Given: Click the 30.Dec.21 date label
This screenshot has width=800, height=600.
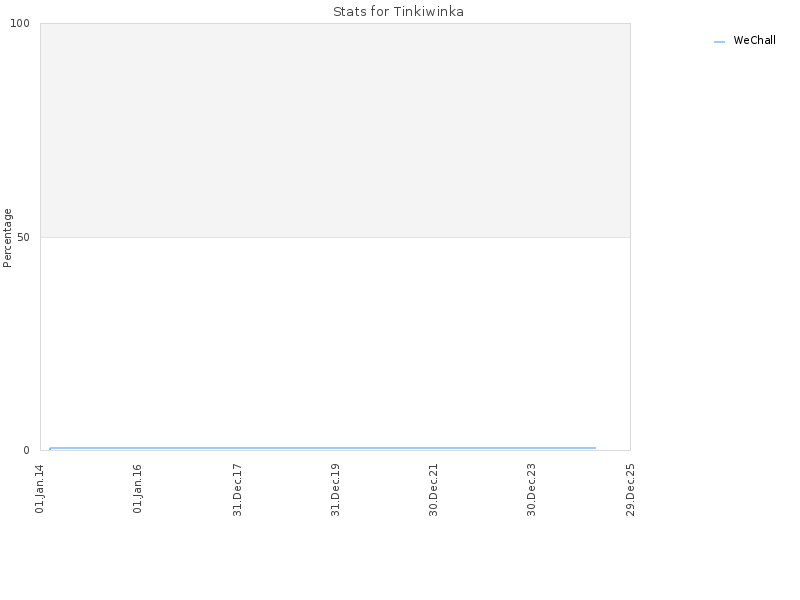Looking at the screenshot, I should pyautogui.click(x=433, y=490).
